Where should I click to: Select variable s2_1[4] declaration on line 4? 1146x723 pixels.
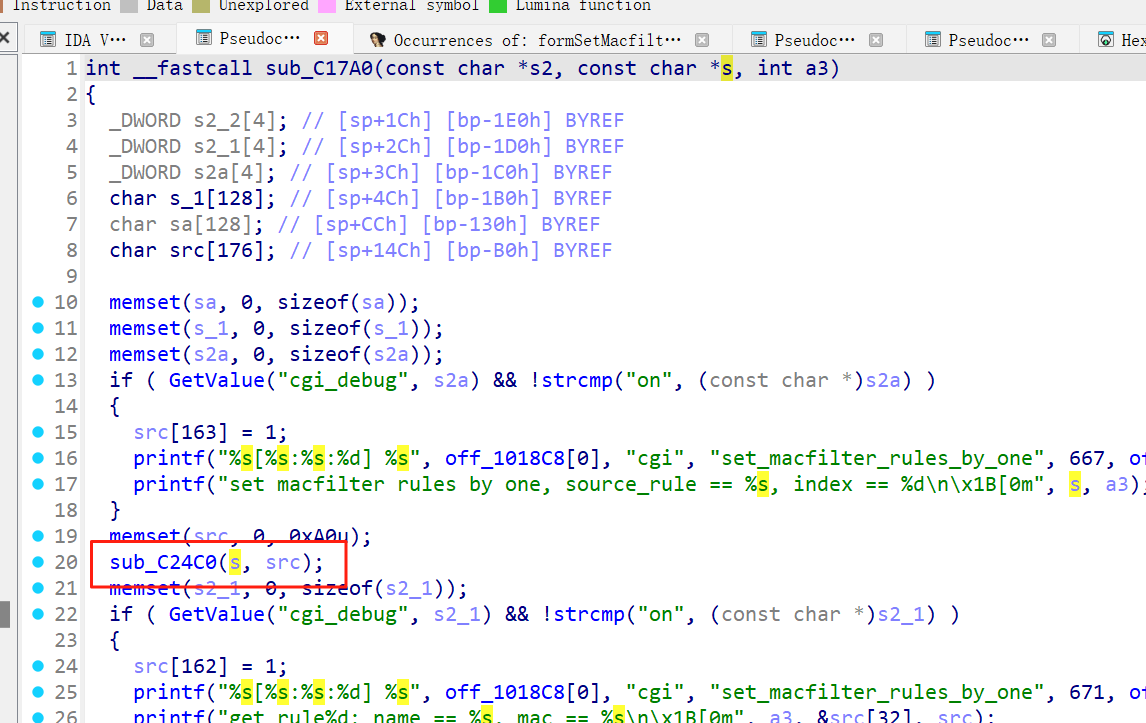(235, 146)
